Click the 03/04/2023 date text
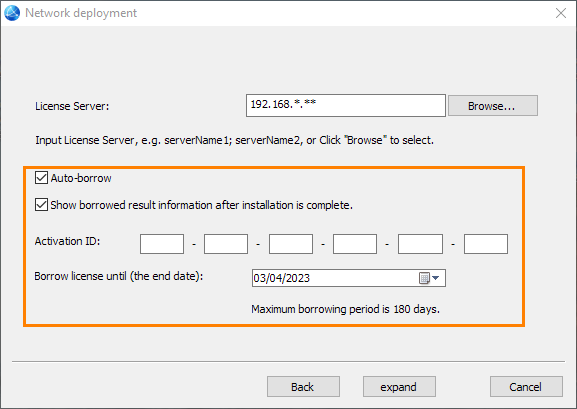The height and width of the screenshot is (409, 577). pyautogui.click(x=282, y=278)
